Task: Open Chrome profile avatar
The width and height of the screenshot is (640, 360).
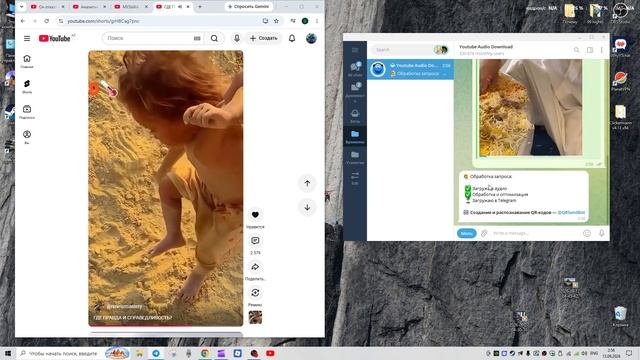Action: [x=305, y=21]
